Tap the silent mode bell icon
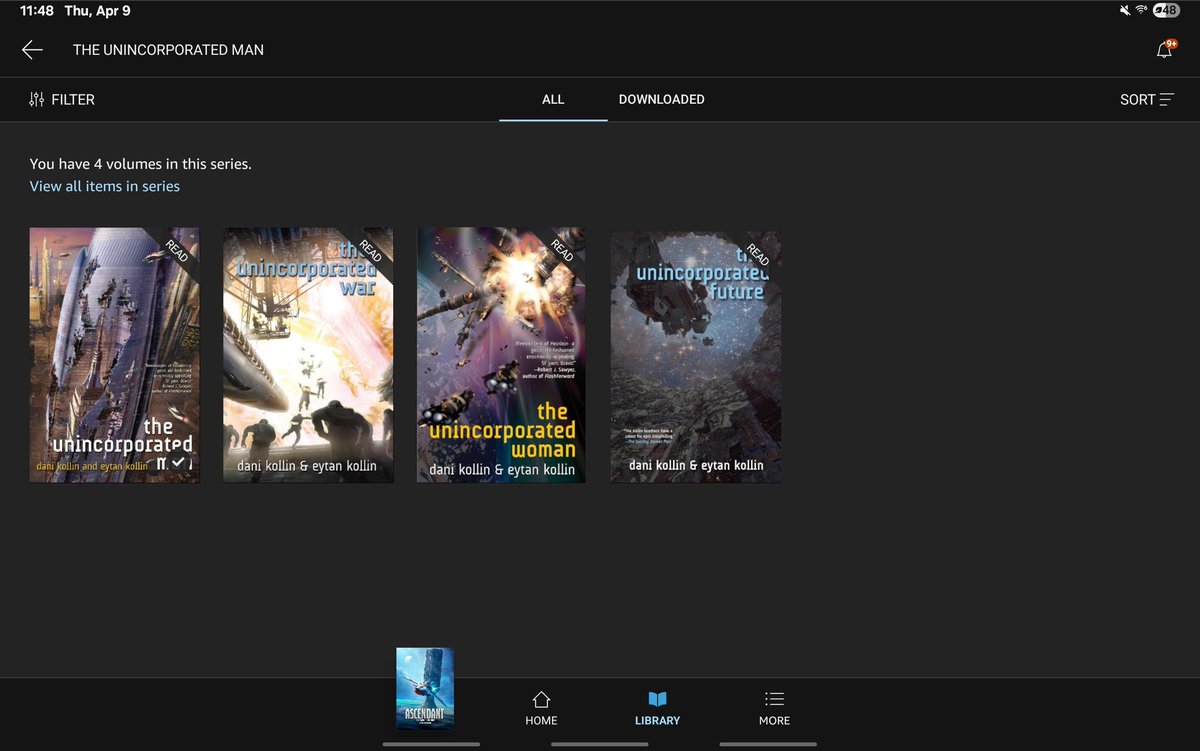 (x=1125, y=10)
